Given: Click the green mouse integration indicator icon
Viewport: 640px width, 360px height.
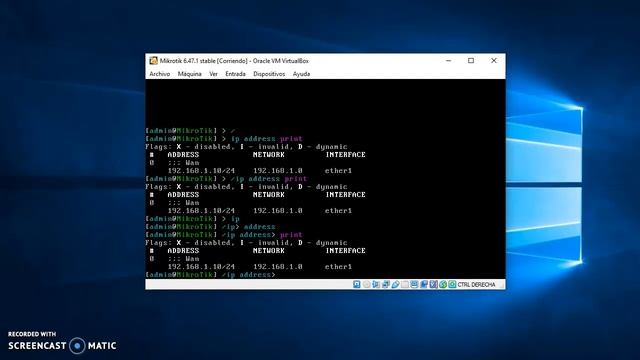Looking at the screenshot, I should [443, 284].
